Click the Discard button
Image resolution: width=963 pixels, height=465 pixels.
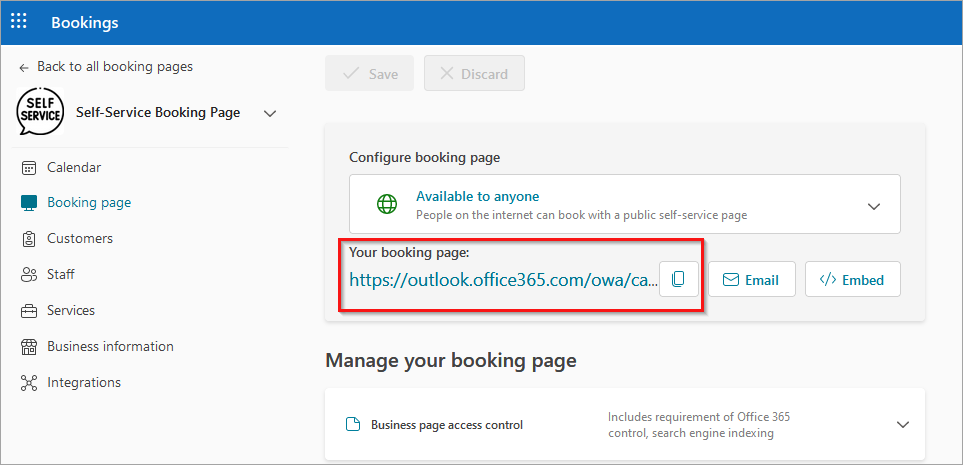click(x=474, y=74)
